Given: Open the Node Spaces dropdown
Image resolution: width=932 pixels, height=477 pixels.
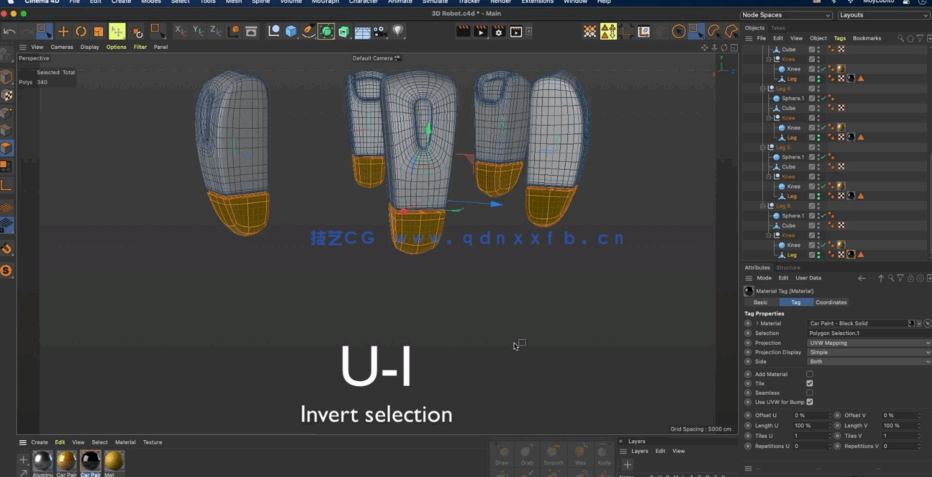Looking at the screenshot, I should point(786,16).
